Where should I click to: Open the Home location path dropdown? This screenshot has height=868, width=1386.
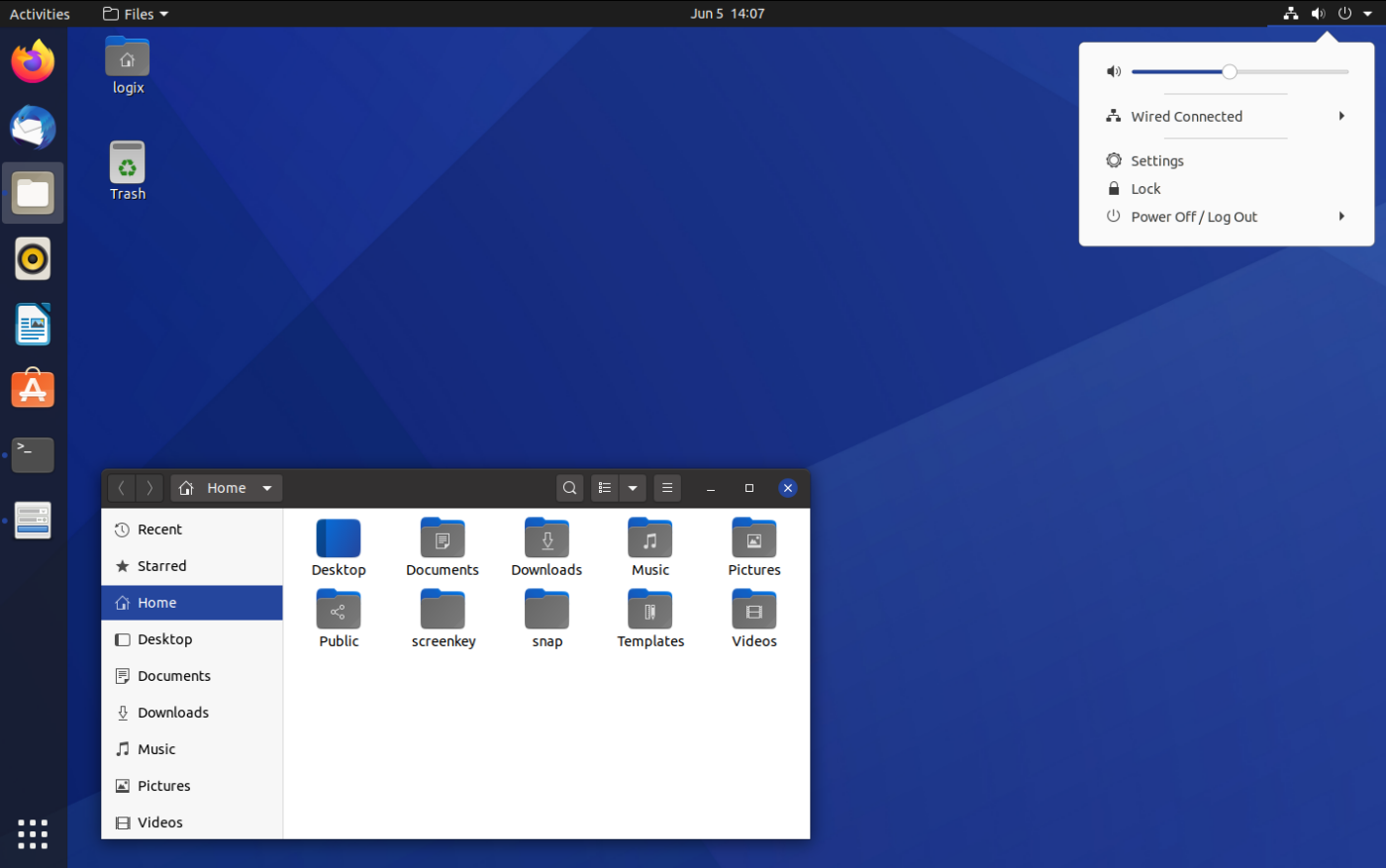click(265, 487)
